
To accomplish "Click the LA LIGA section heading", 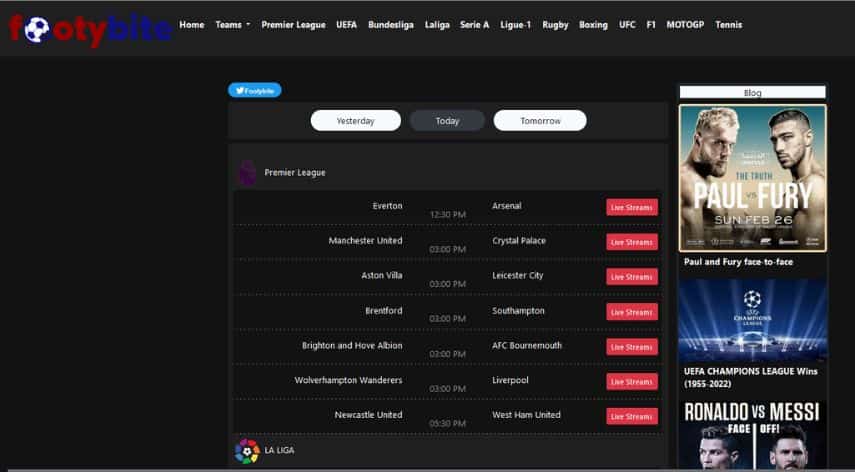I will pyautogui.click(x=279, y=450).
